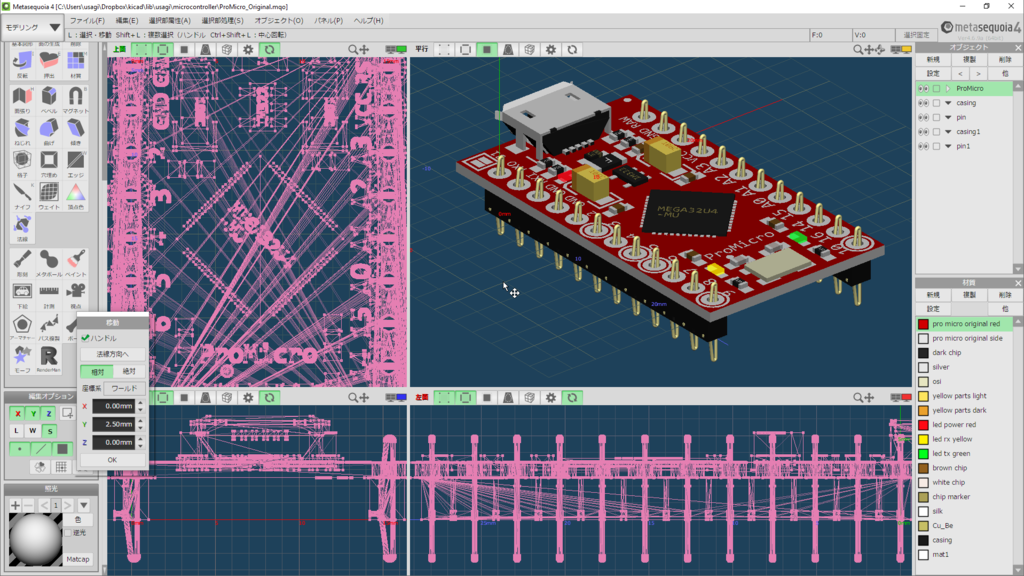1024x576 pixels.
Task: Open the オブジェクト(O) menu
Action: click(x=279, y=21)
